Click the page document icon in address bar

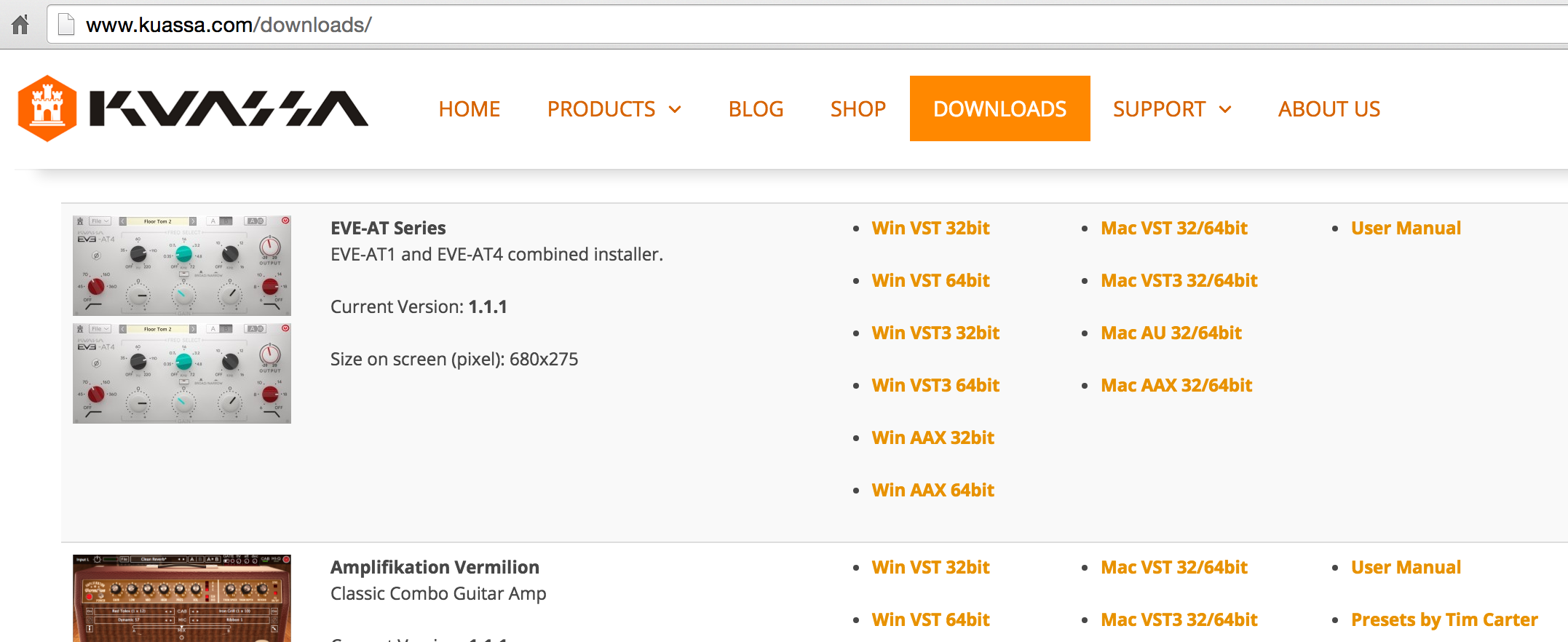pos(66,25)
